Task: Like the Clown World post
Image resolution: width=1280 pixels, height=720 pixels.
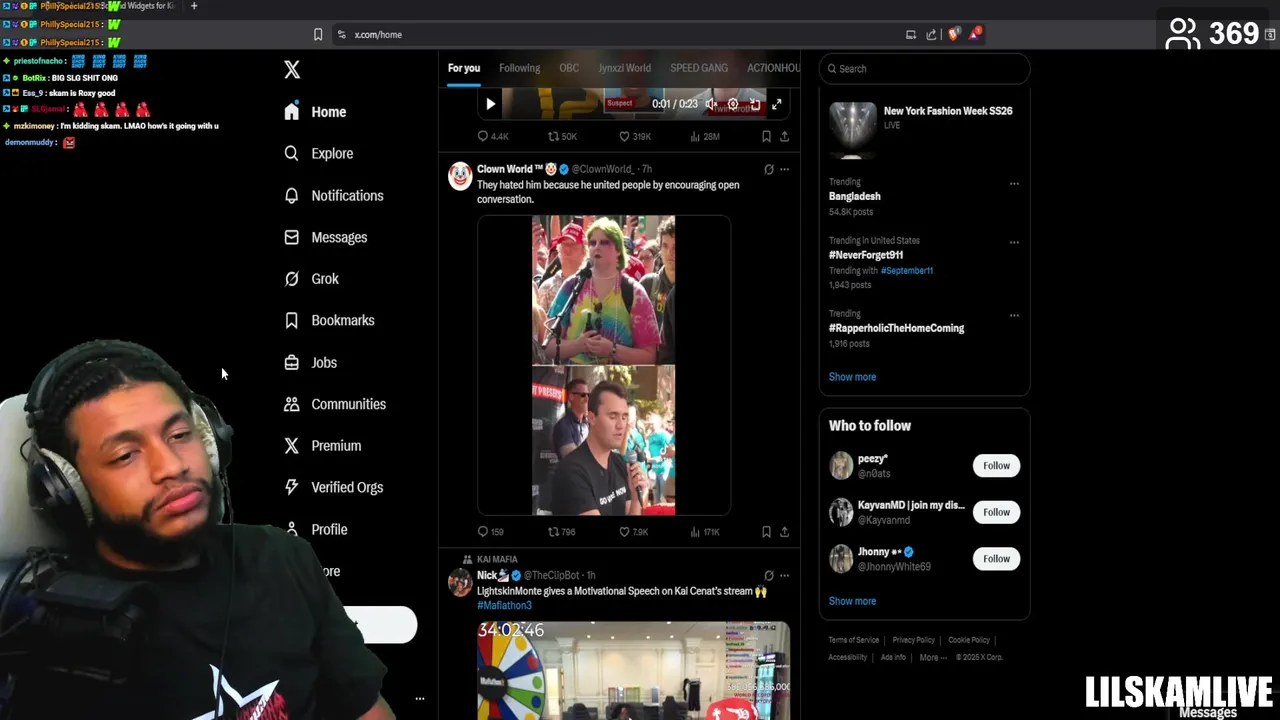Action: pyautogui.click(x=633, y=532)
